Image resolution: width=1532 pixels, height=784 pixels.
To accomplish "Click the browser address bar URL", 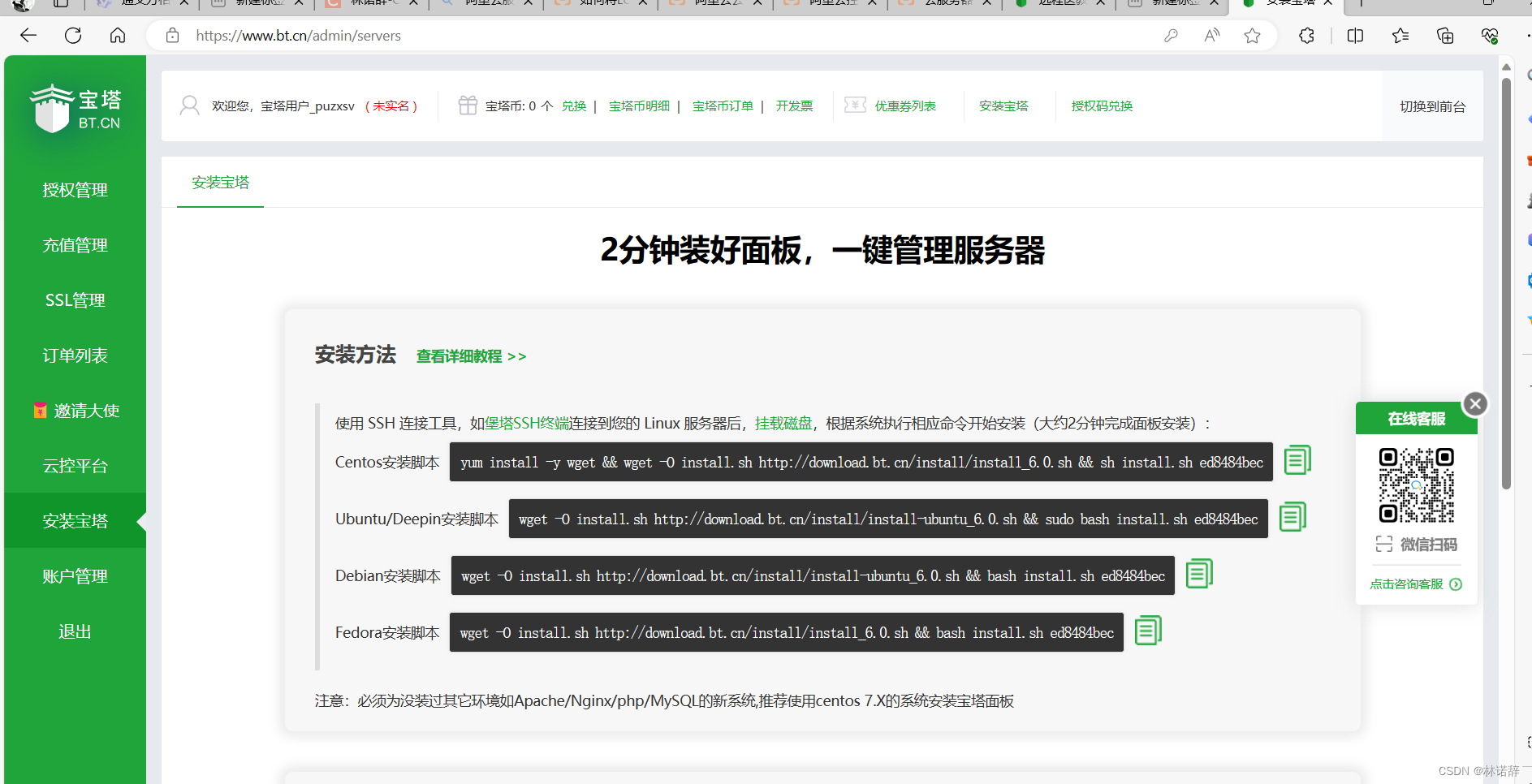I will click(298, 36).
